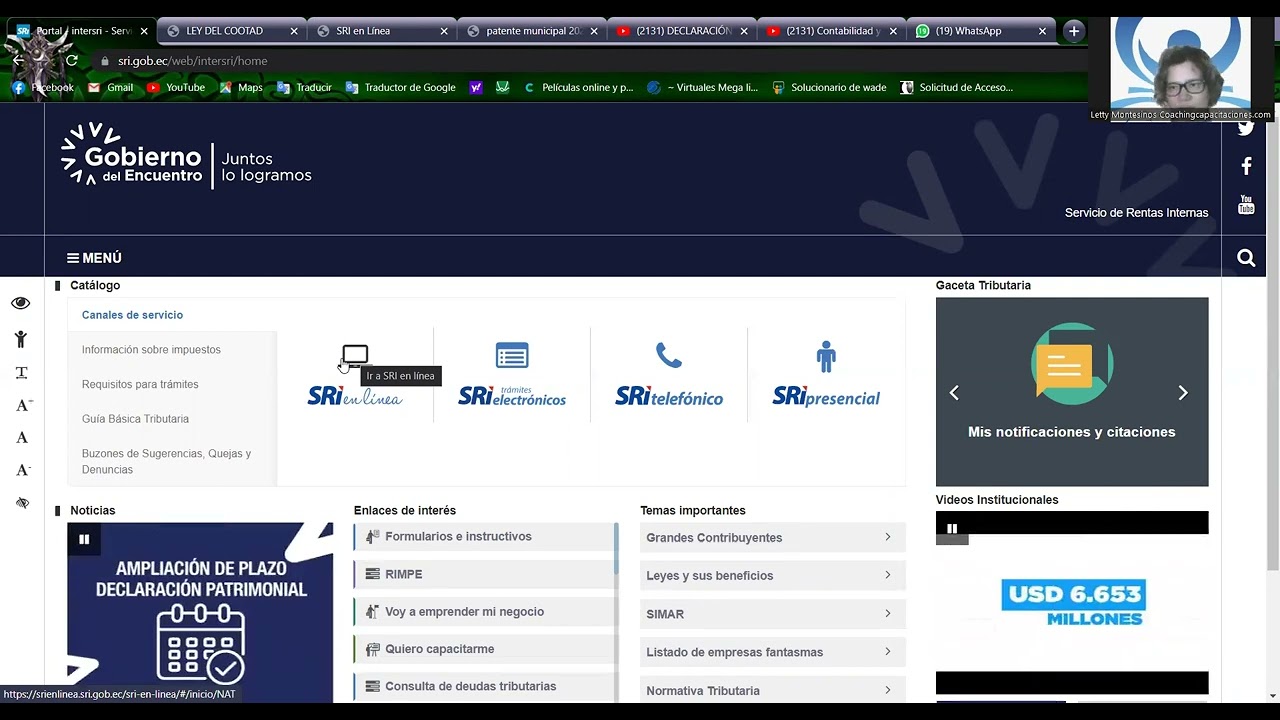The width and height of the screenshot is (1280, 720).
Task: Show previous Gaceta Tributaria slide
Action: click(x=954, y=393)
